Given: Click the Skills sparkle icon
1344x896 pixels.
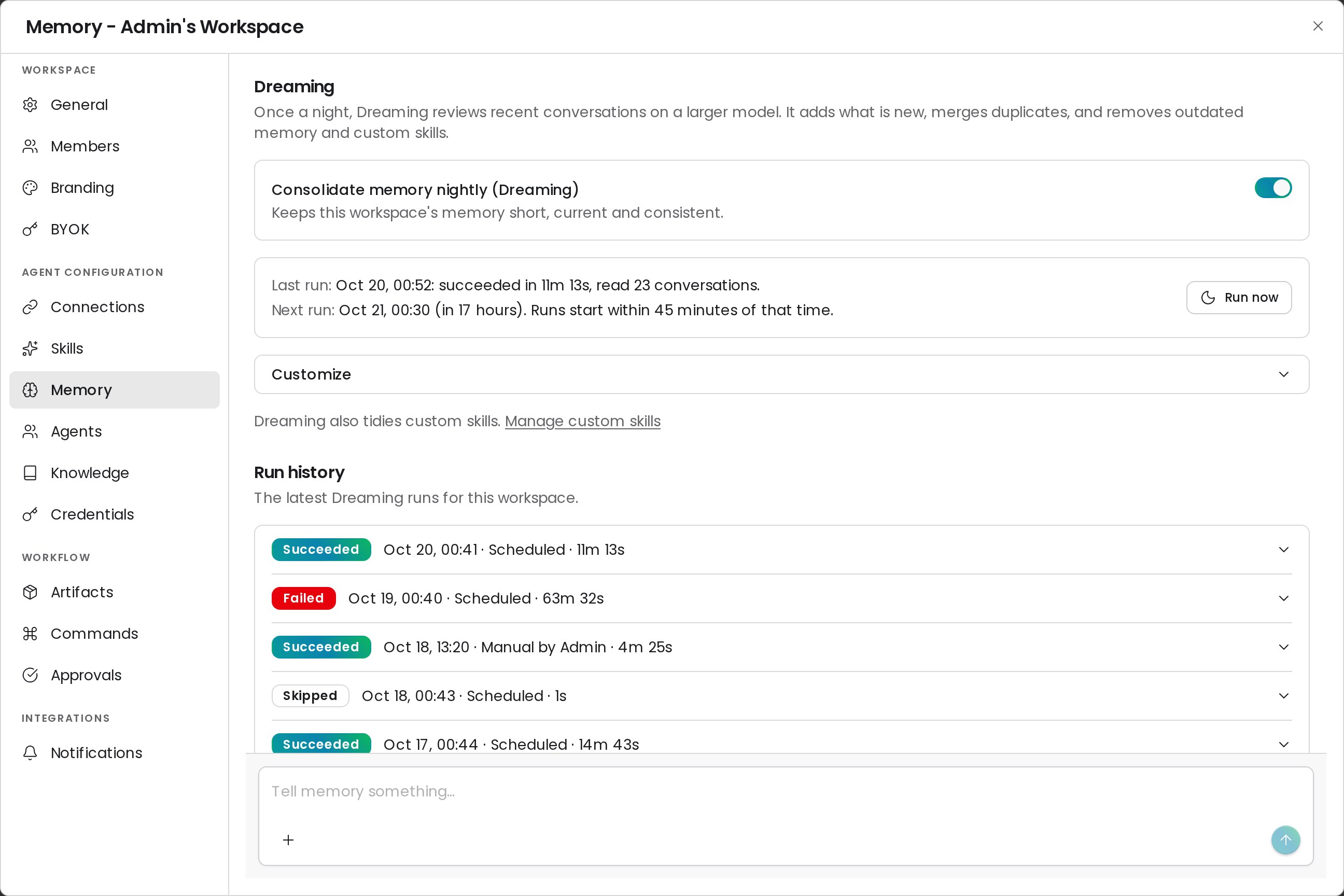Looking at the screenshot, I should (30, 348).
